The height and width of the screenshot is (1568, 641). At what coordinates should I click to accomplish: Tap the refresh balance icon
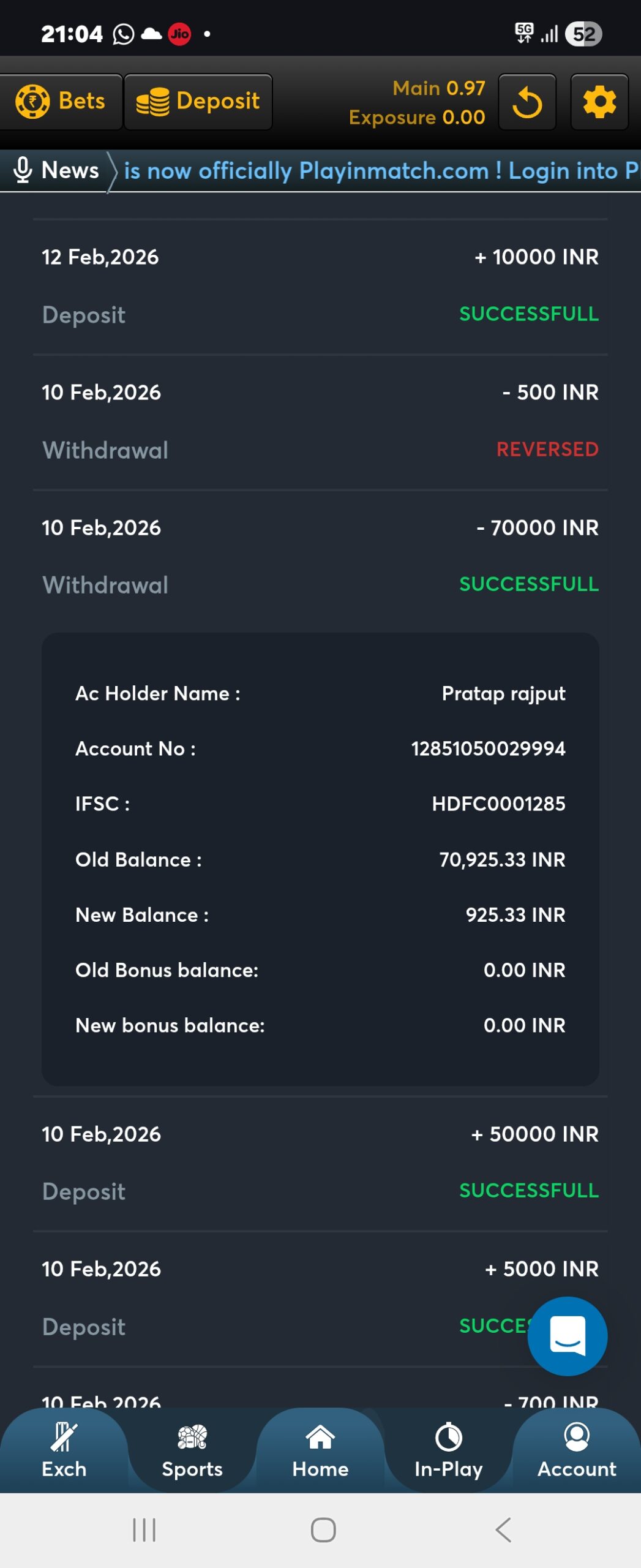pyautogui.click(x=527, y=102)
